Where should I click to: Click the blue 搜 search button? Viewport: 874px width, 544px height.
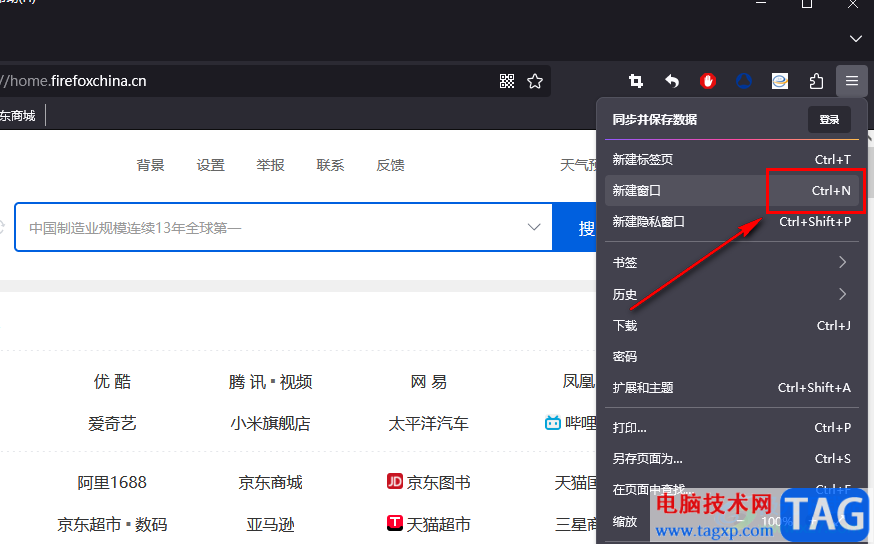[x=575, y=227]
